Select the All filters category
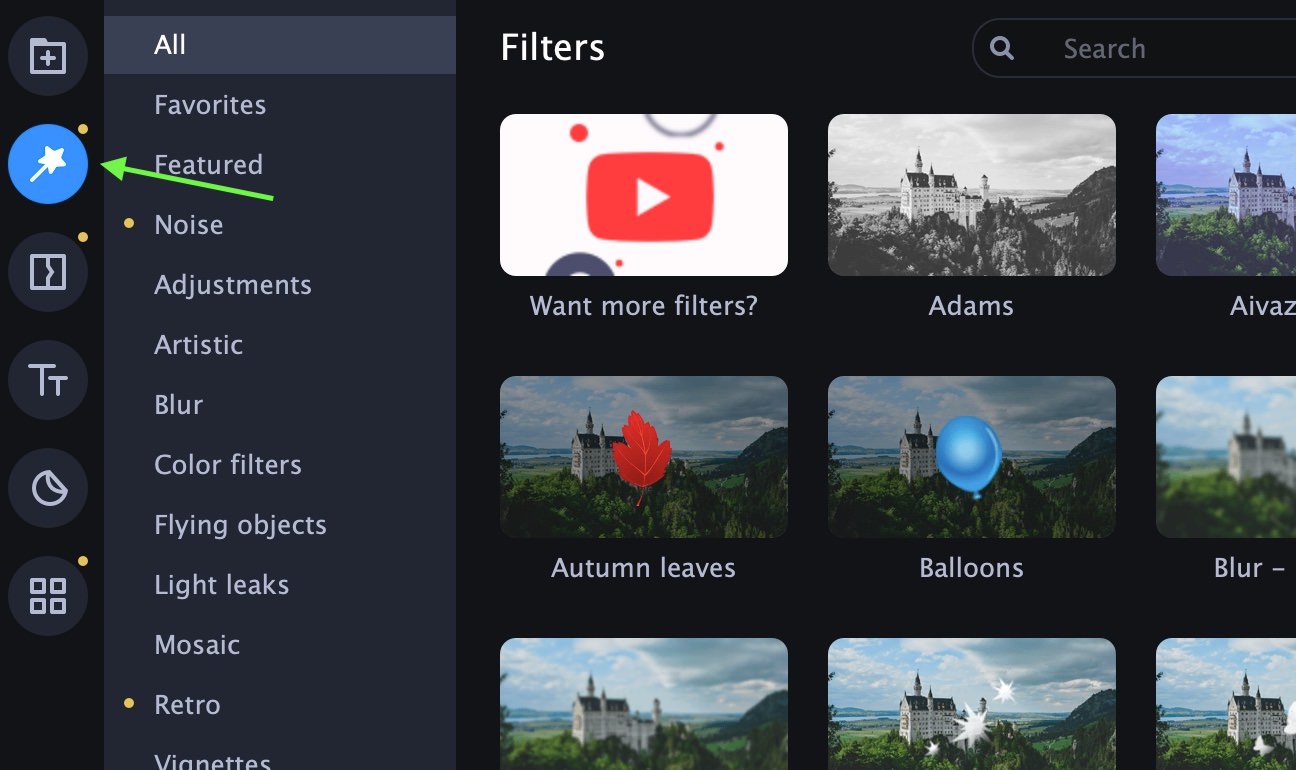The width and height of the screenshot is (1296, 770). pos(280,45)
